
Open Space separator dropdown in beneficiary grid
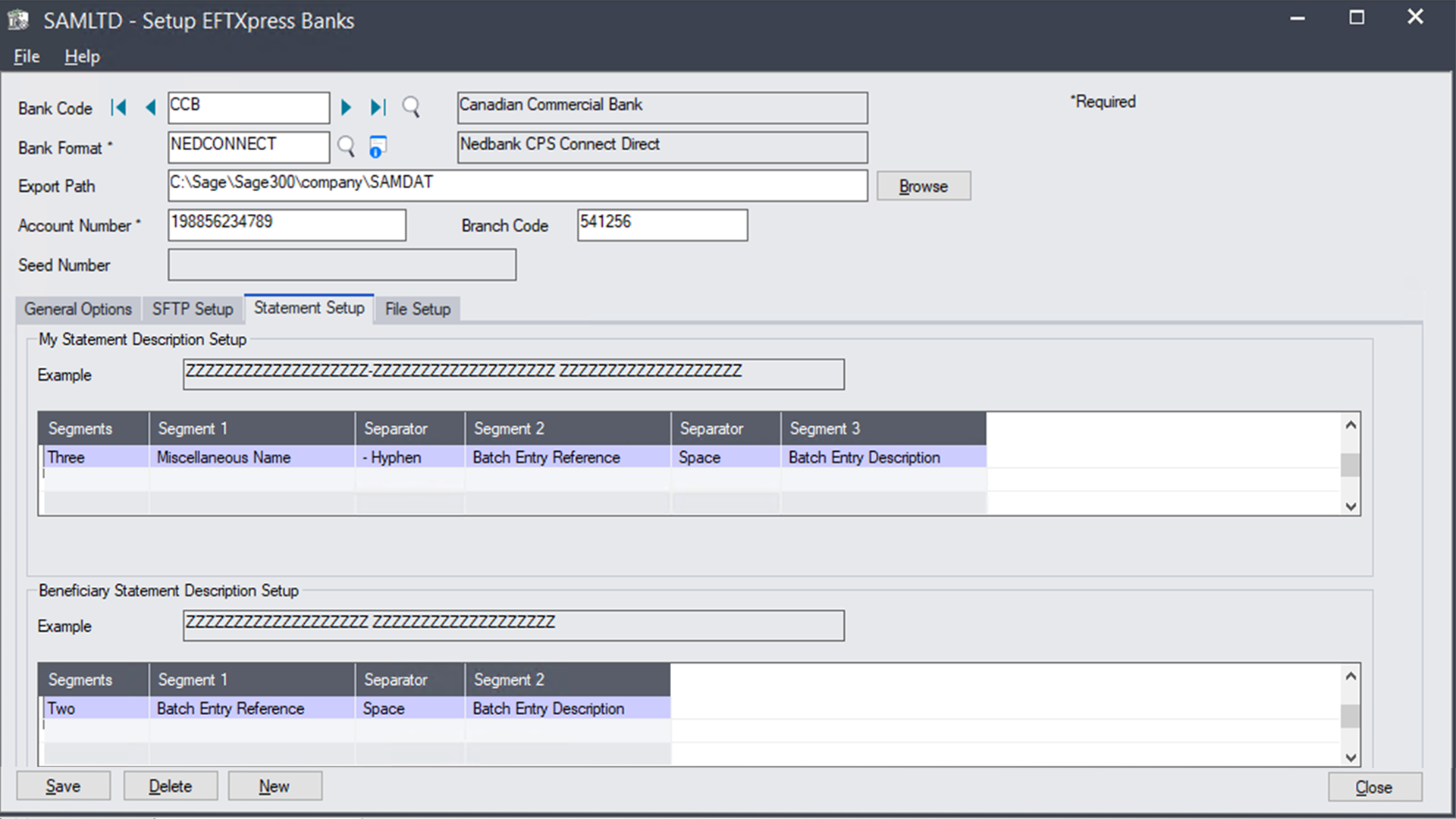click(409, 708)
